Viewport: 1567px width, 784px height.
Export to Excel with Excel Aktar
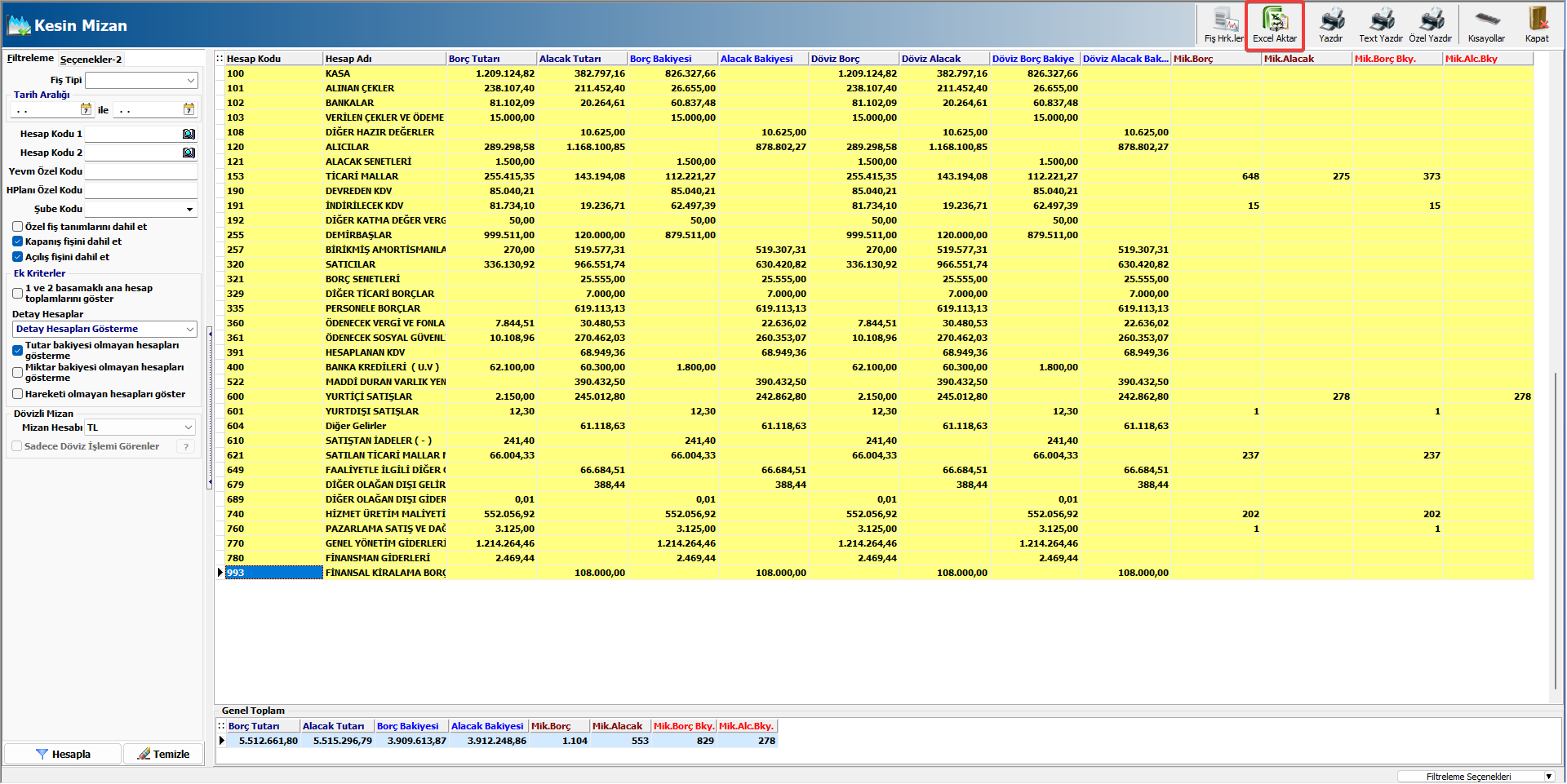click(x=1275, y=24)
